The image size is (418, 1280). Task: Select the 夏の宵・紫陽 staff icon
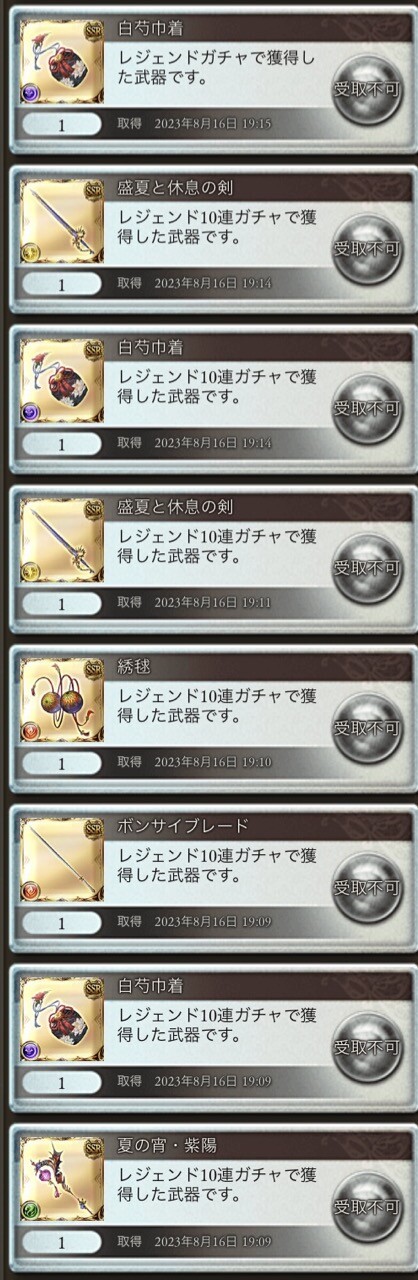[61, 1178]
